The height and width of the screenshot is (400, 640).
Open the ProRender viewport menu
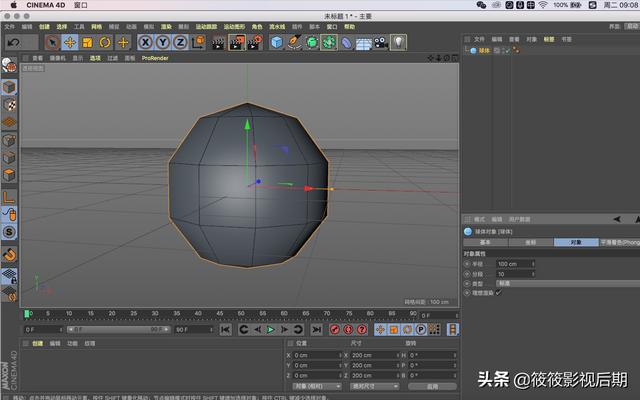[155, 58]
